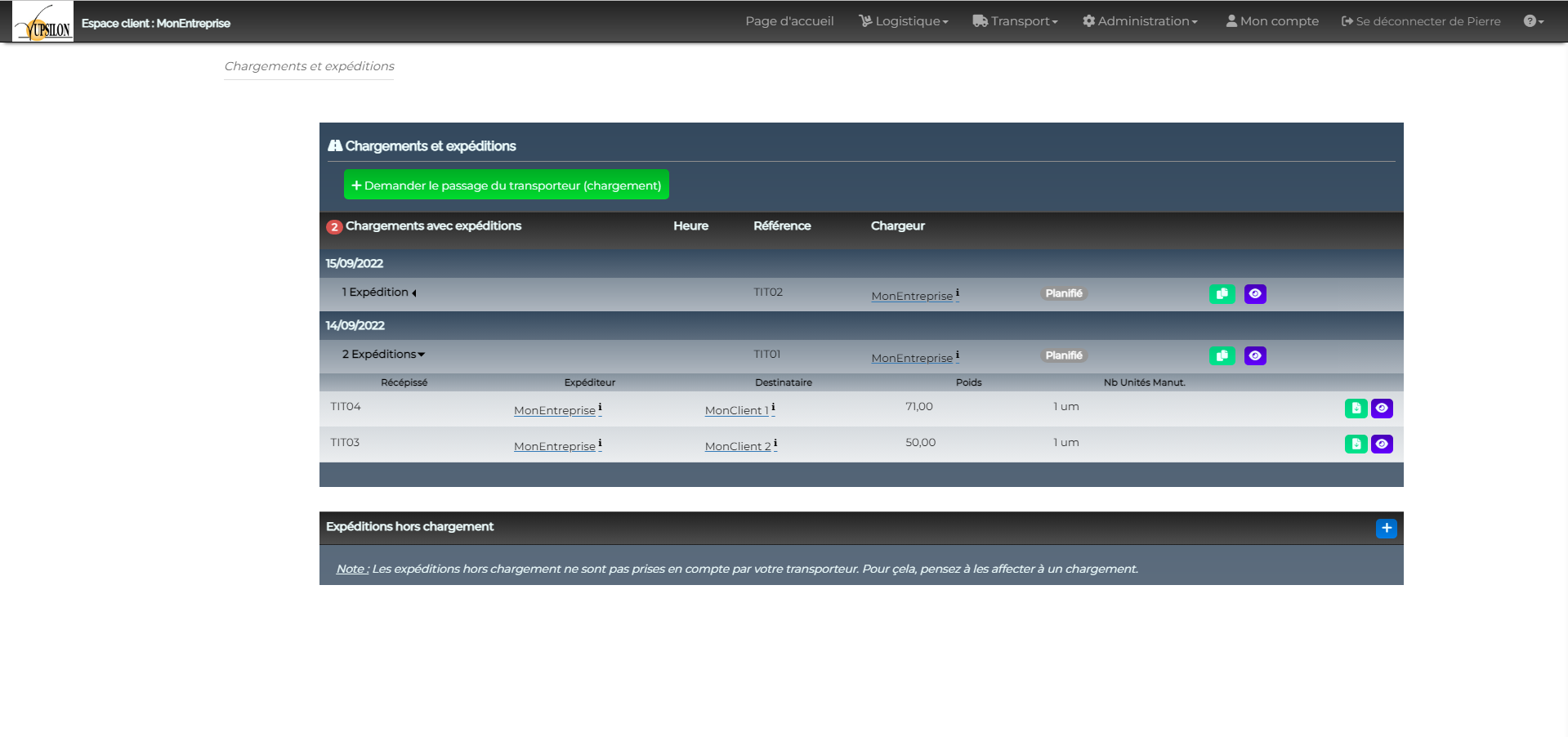Click reference TIT02
Image resolution: width=1568 pixels, height=737 pixels.
(x=768, y=292)
